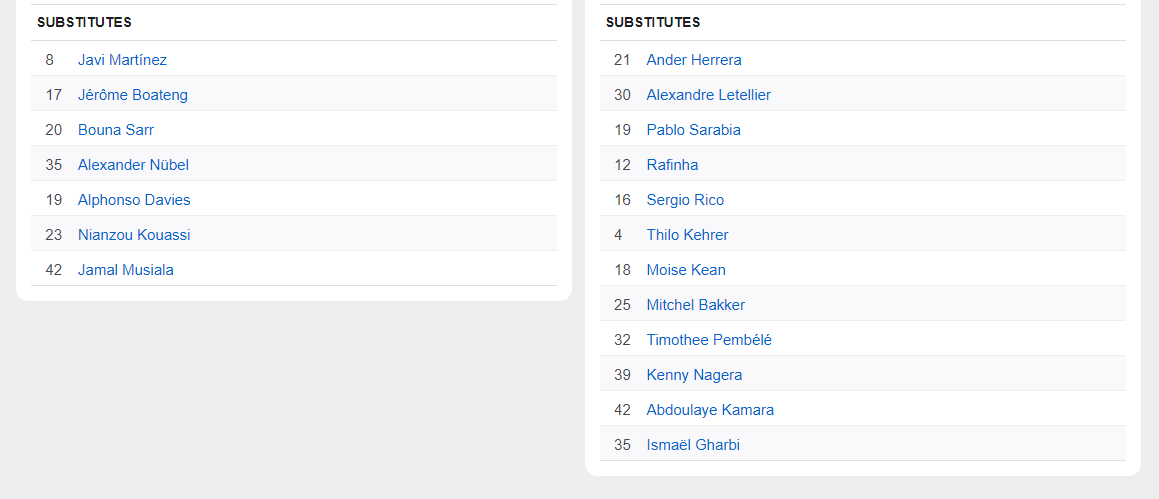1159x499 pixels.
Task: Open Alexander Nübel player page
Action: point(133,165)
